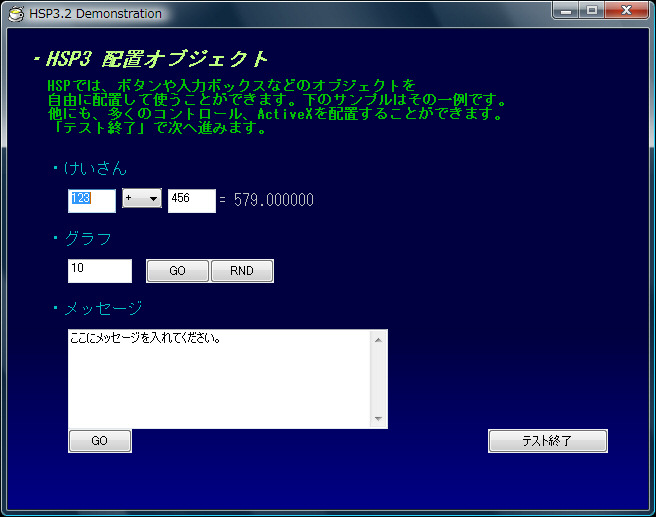Click the RND button
Viewport: 656px width, 517px height.
tap(242, 271)
